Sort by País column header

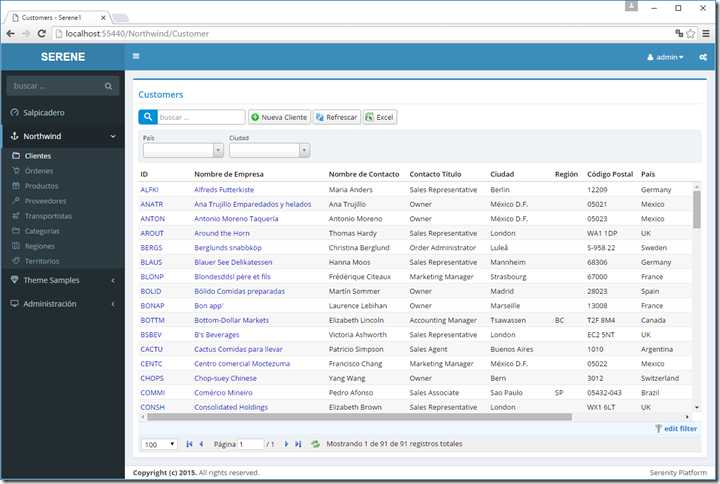(648, 174)
